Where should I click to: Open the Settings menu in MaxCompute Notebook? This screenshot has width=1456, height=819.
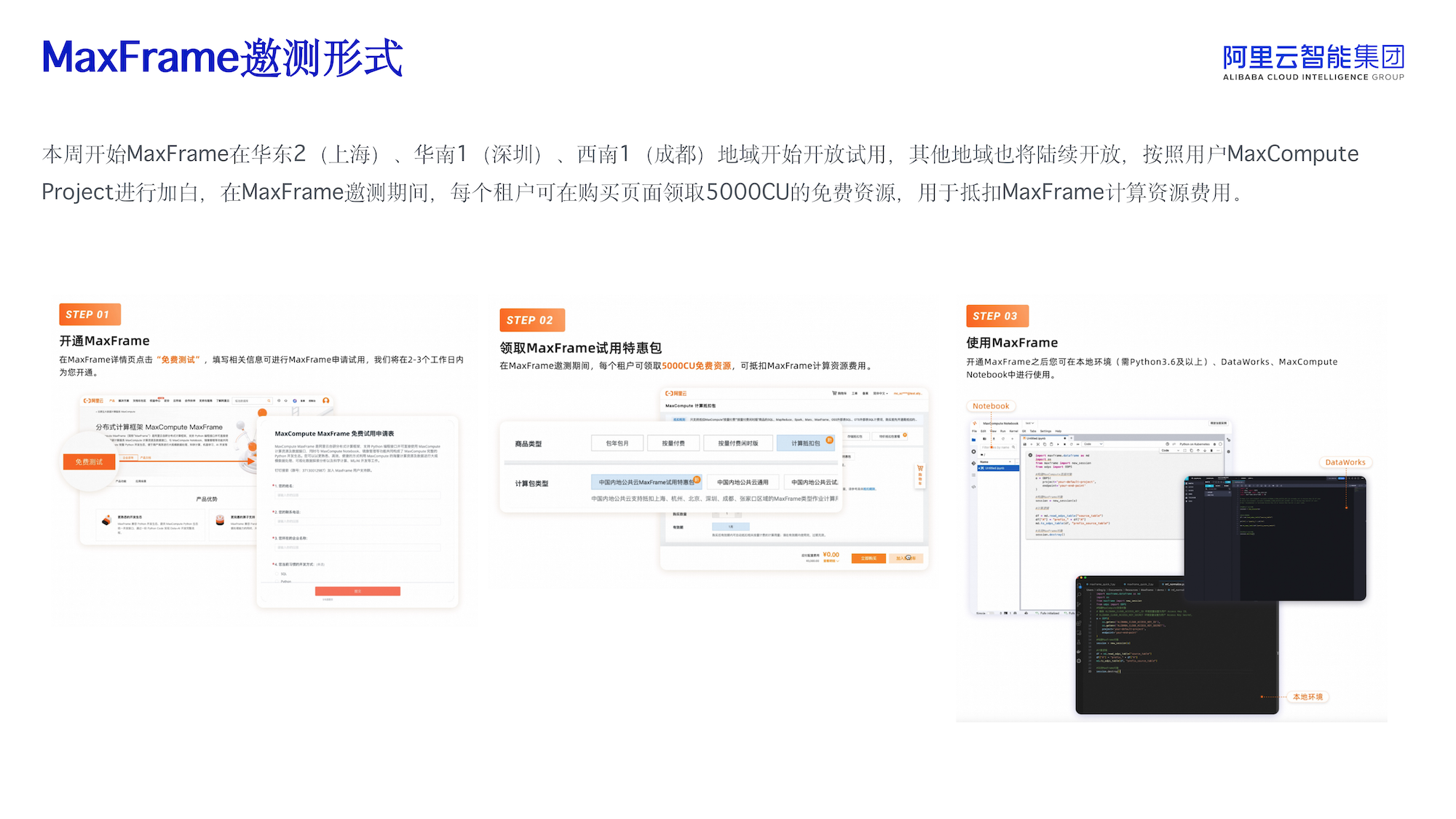(x=1045, y=431)
